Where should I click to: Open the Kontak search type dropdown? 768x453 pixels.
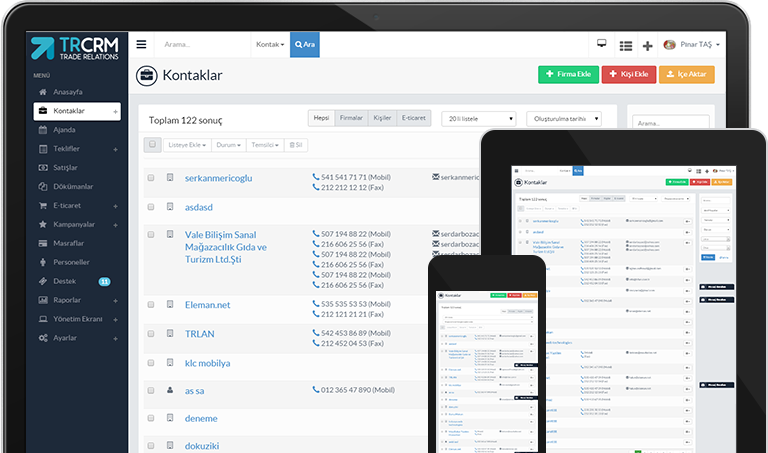[x=270, y=45]
